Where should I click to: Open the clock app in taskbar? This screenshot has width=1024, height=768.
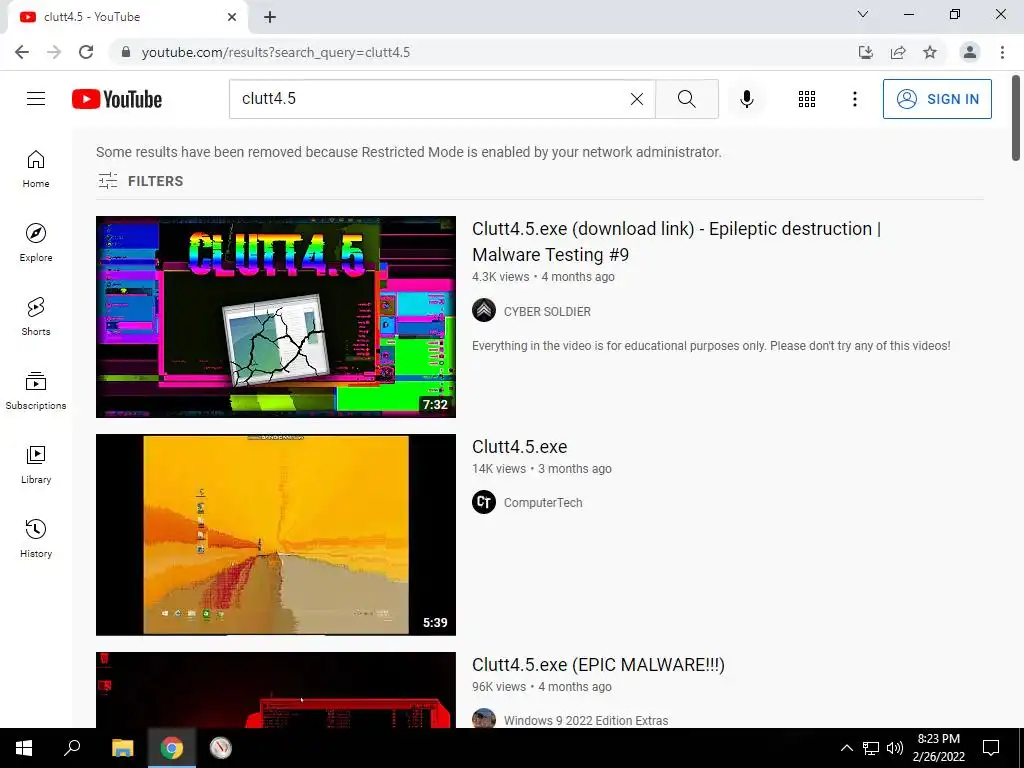[221, 748]
